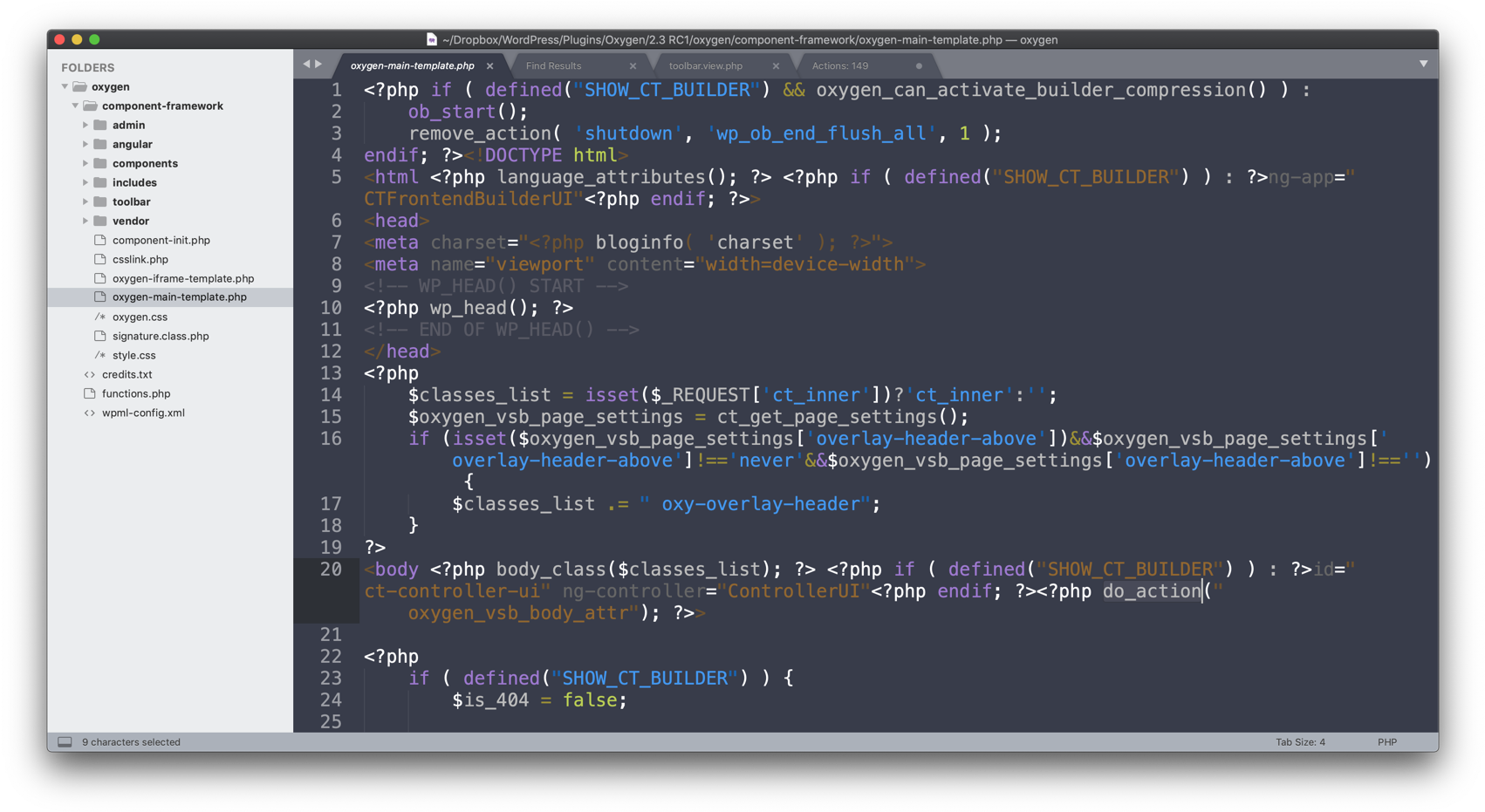This screenshot has height=812, width=1485.
Task: Click document proxy icon in title bar
Action: pos(431,39)
